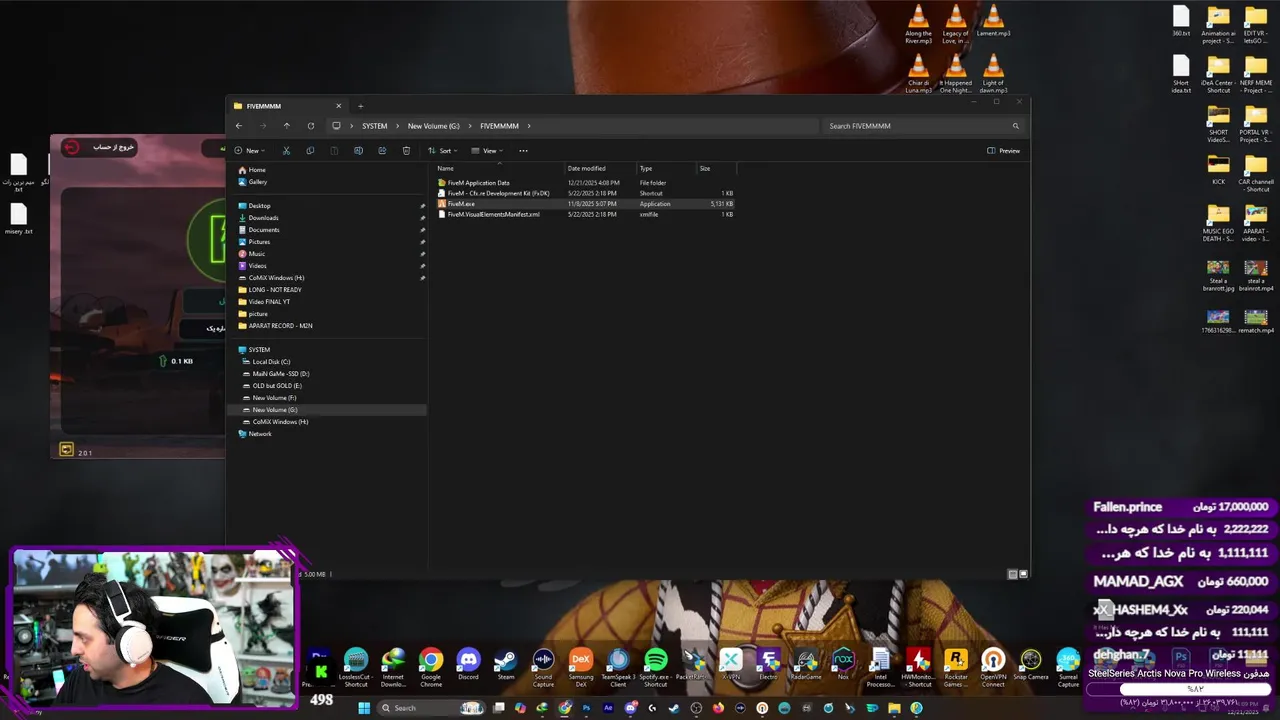
Task: Open TeamSpeak 3 Client shortcut
Action: point(618,667)
